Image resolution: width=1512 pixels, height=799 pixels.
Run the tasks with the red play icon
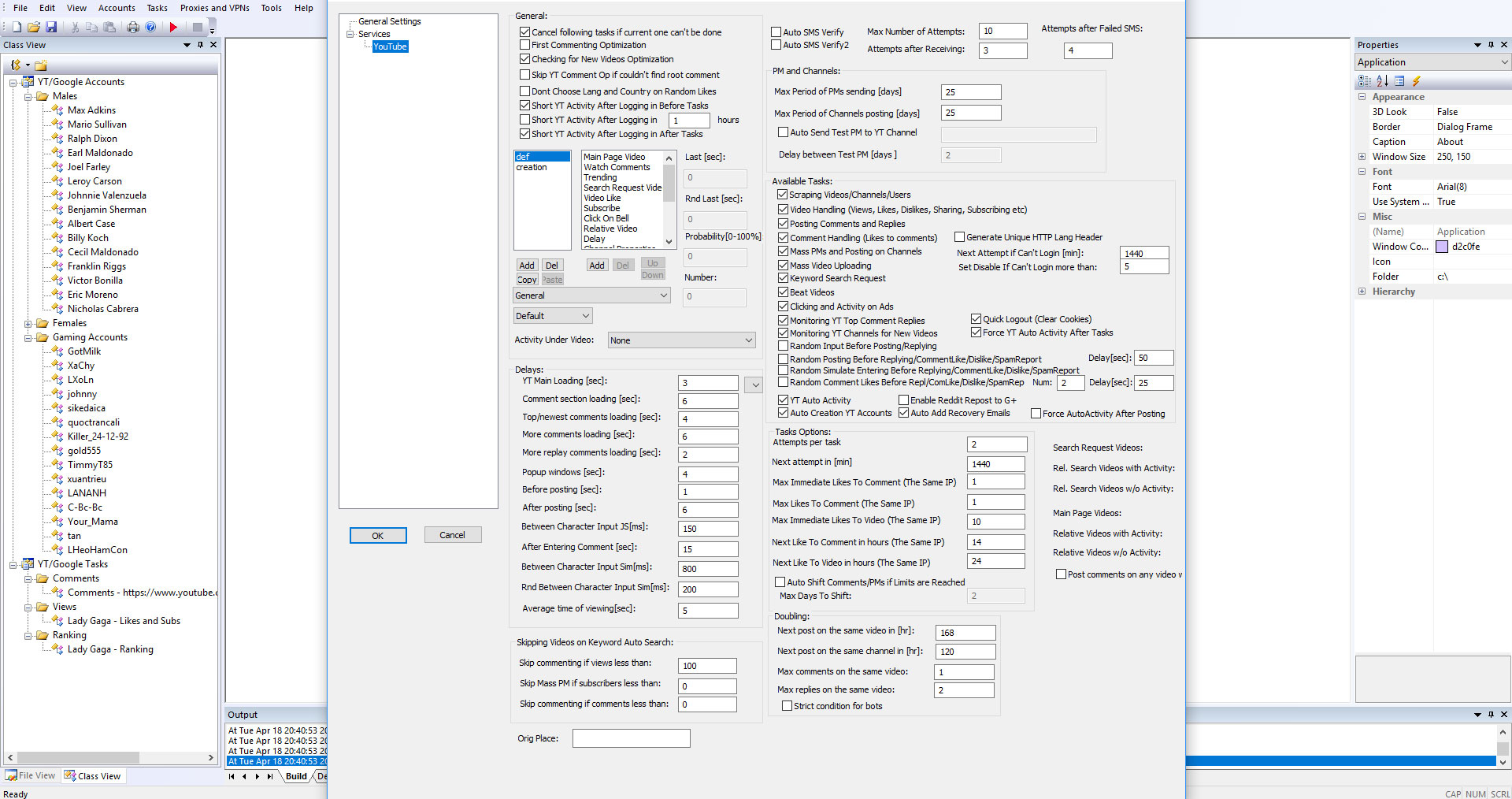(x=172, y=26)
